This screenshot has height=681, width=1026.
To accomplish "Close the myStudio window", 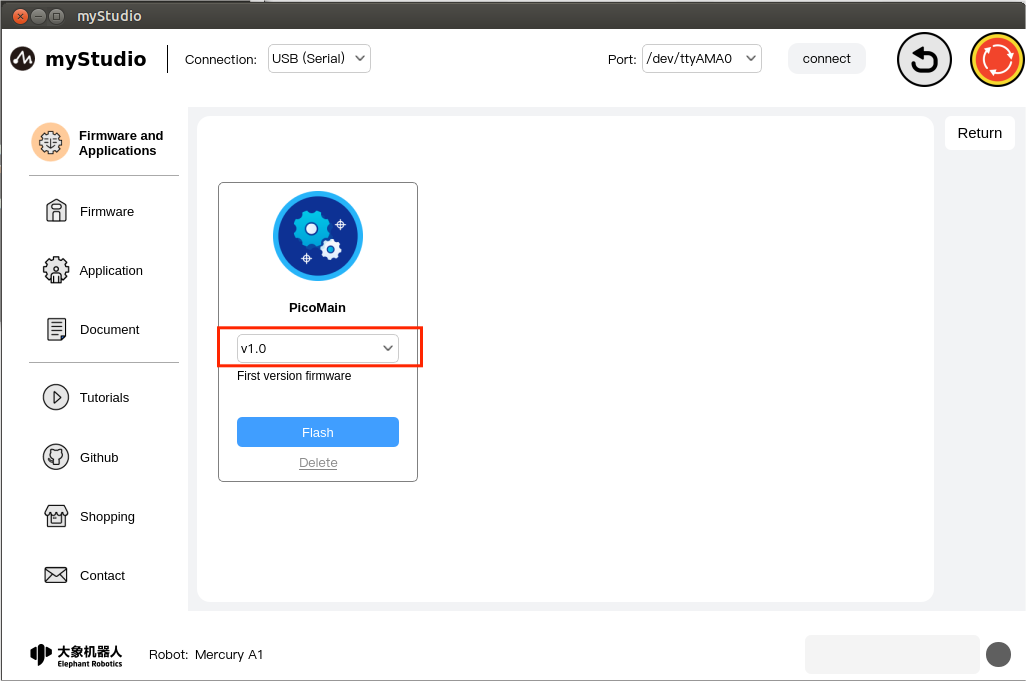I will 20,16.
